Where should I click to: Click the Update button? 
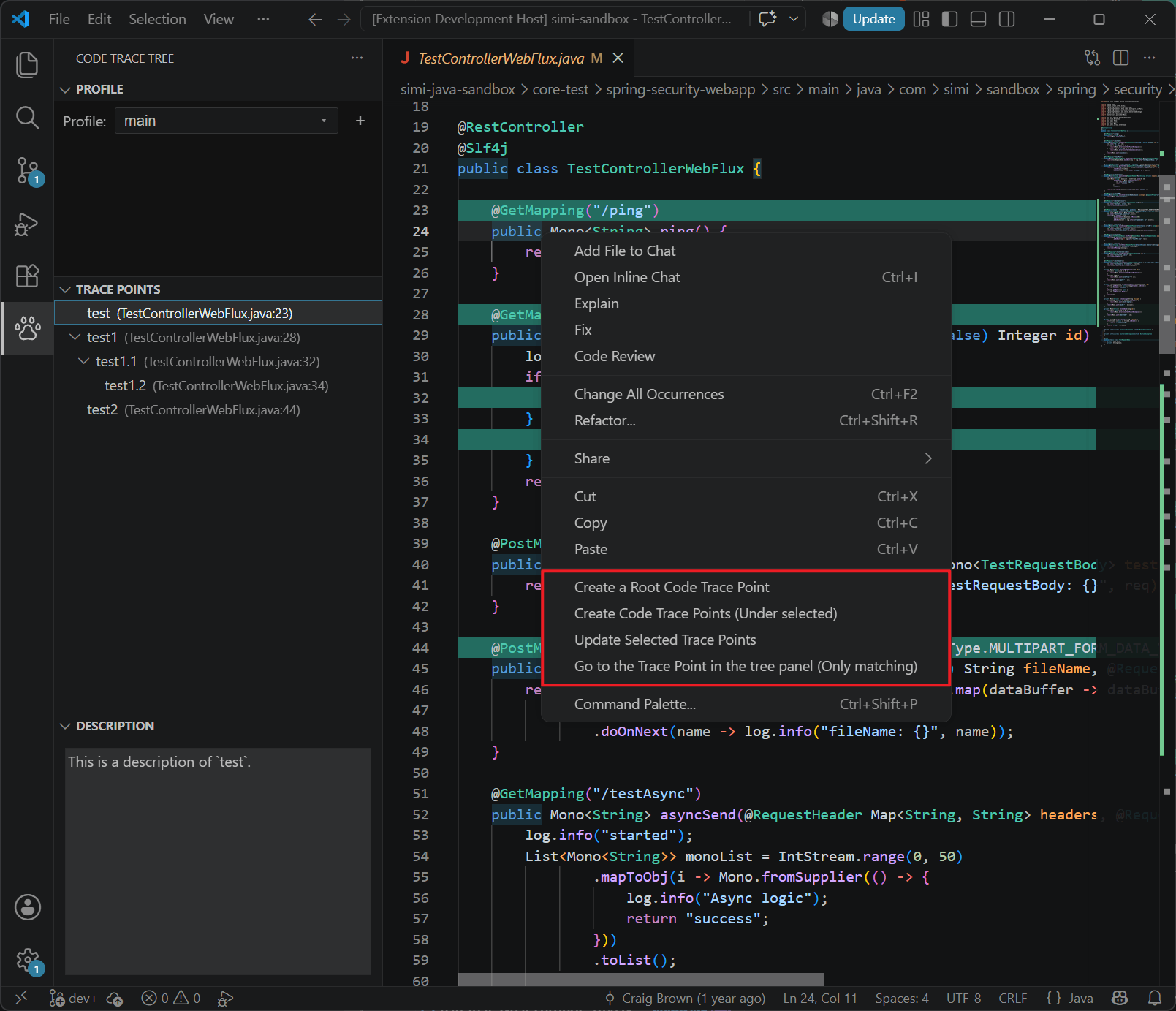click(873, 19)
